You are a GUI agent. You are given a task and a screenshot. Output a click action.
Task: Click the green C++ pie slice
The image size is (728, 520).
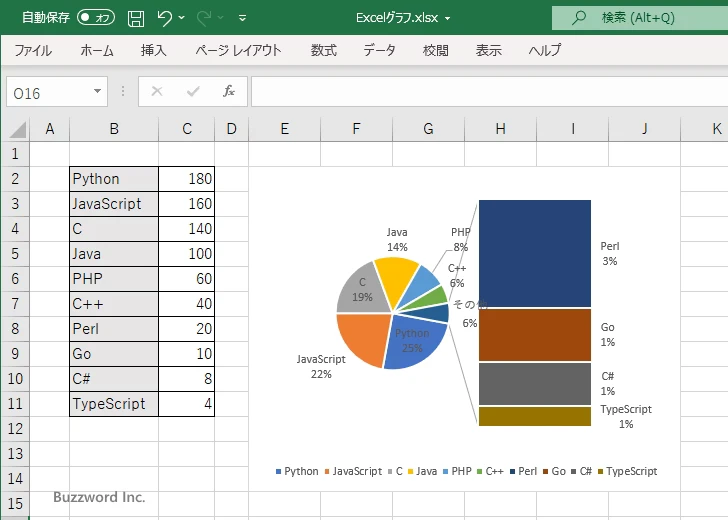[x=431, y=297]
